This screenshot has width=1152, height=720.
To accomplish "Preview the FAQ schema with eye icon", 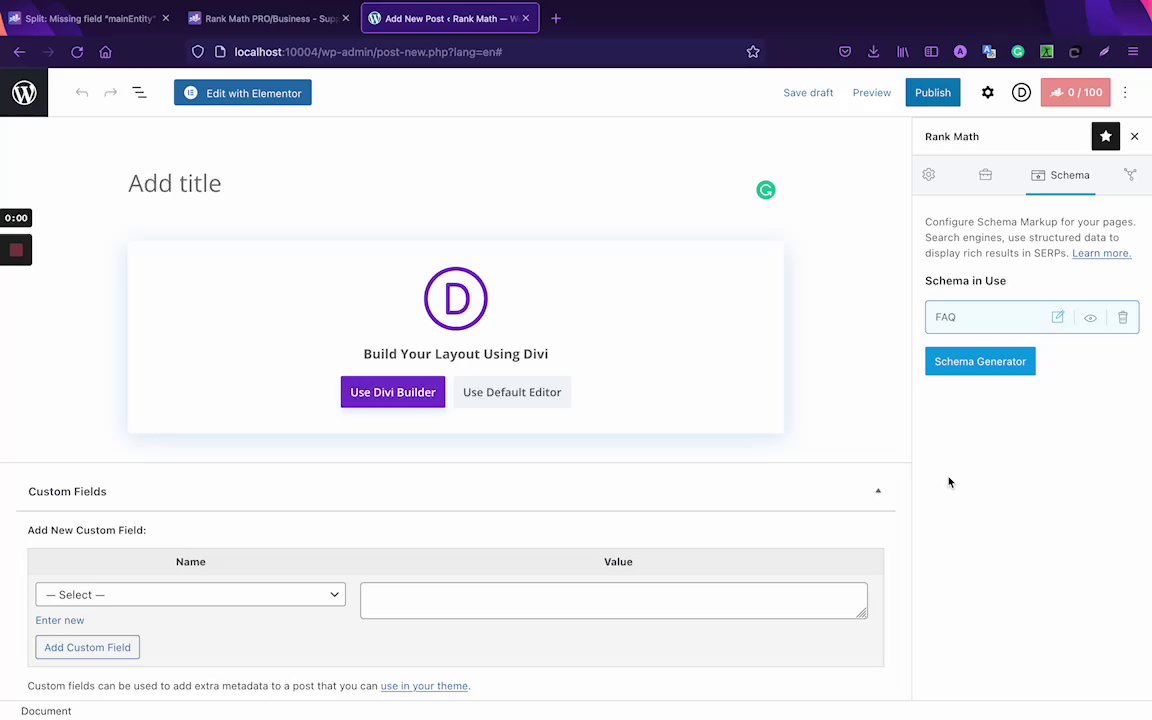I will coord(1090,317).
